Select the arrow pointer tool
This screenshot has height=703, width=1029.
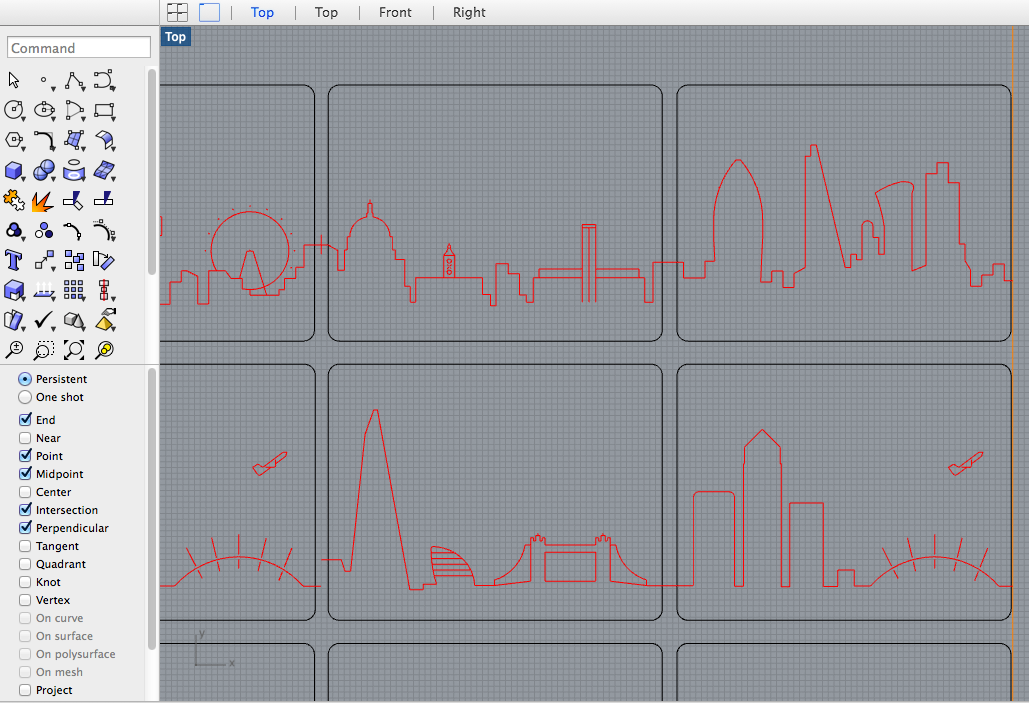pyautogui.click(x=14, y=80)
